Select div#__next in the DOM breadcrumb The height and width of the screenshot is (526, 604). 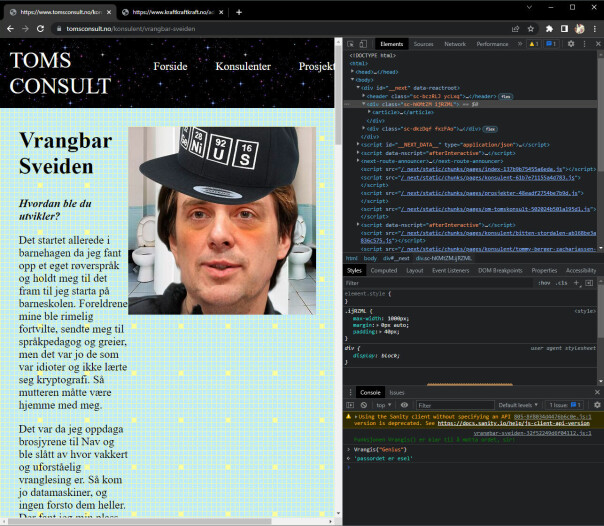pyautogui.click(x=396, y=258)
